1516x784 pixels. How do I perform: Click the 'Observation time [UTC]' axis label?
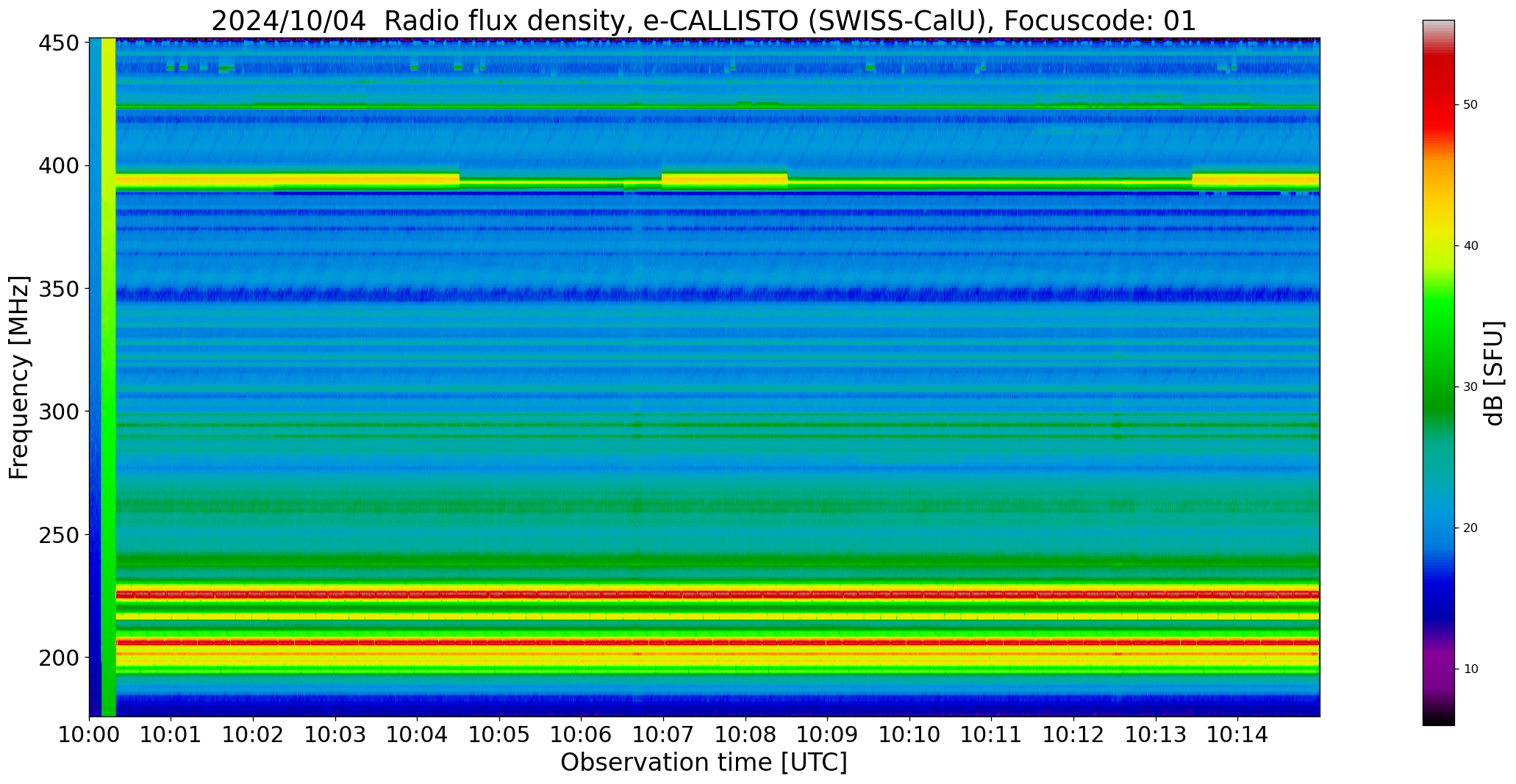point(704,763)
